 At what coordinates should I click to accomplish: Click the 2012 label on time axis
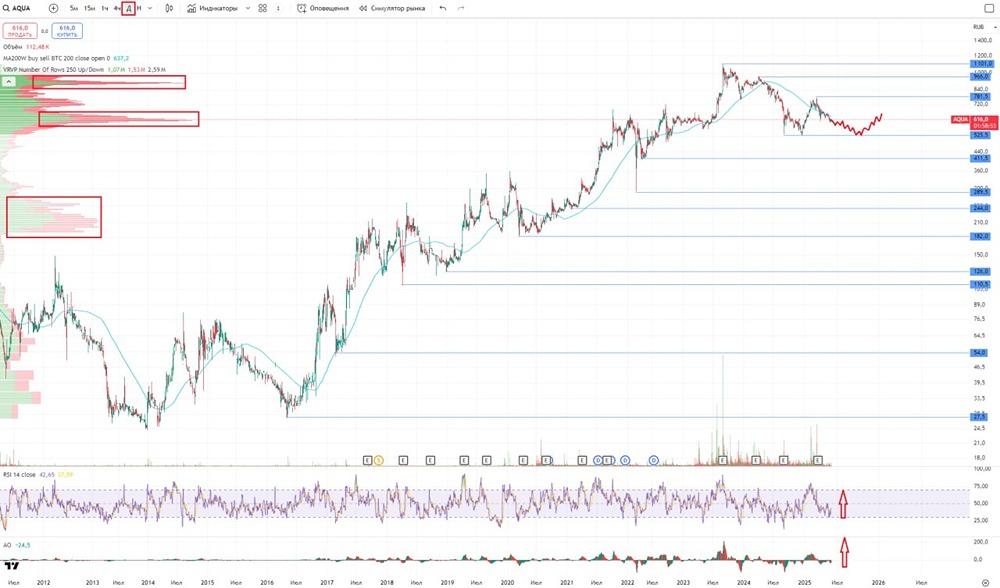(43, 582)
